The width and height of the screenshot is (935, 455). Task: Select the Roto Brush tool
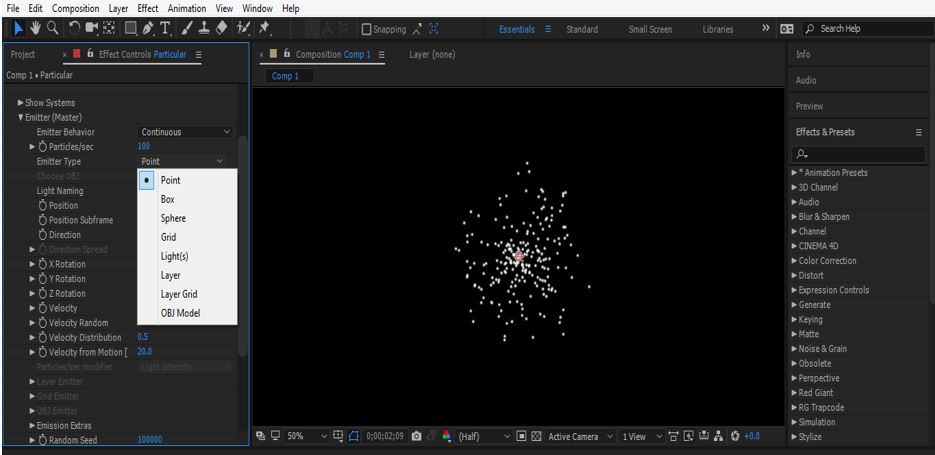pos(243,28)
